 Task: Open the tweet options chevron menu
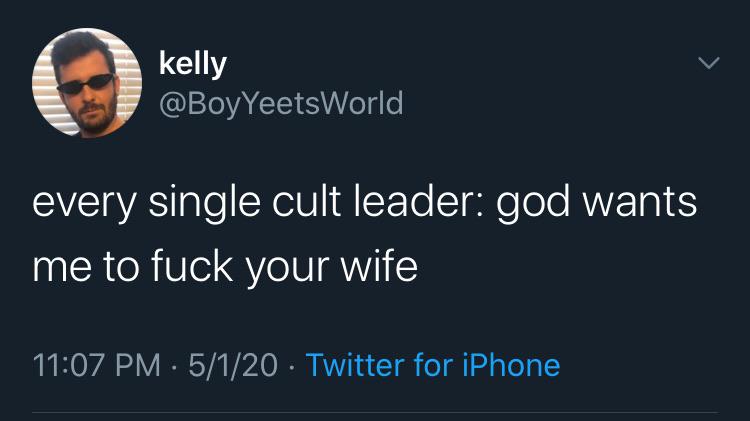click(x=708, y=63)
